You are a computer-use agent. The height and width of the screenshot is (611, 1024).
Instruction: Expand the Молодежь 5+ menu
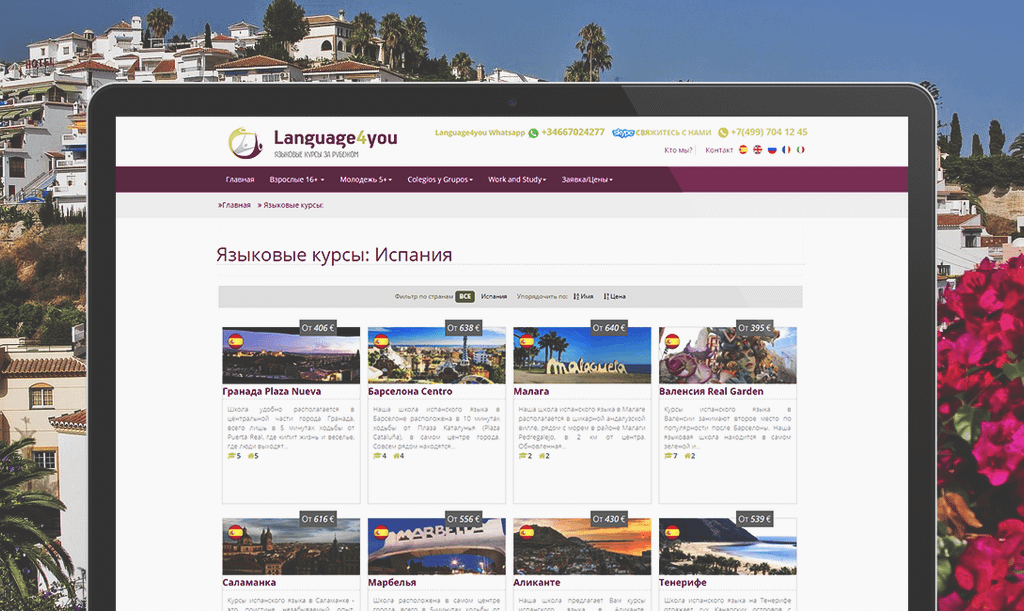pos(366,180)
